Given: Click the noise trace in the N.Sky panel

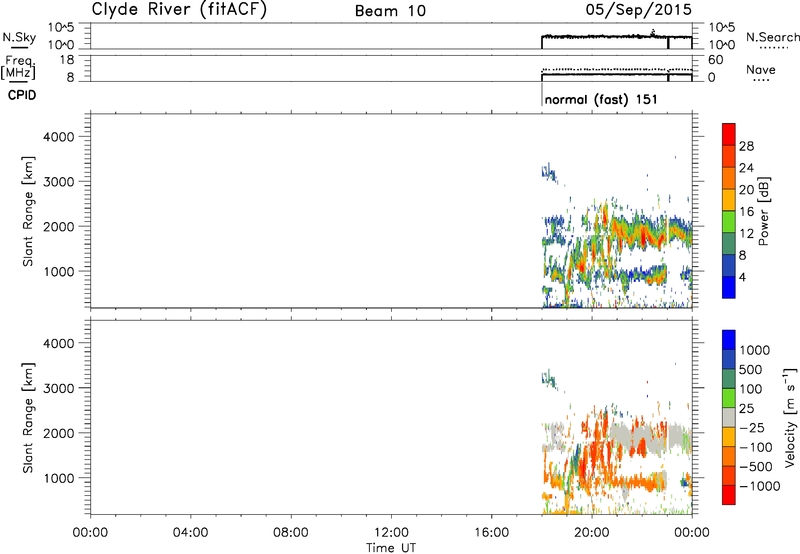Looking at the screenshot, I should 616,37.
